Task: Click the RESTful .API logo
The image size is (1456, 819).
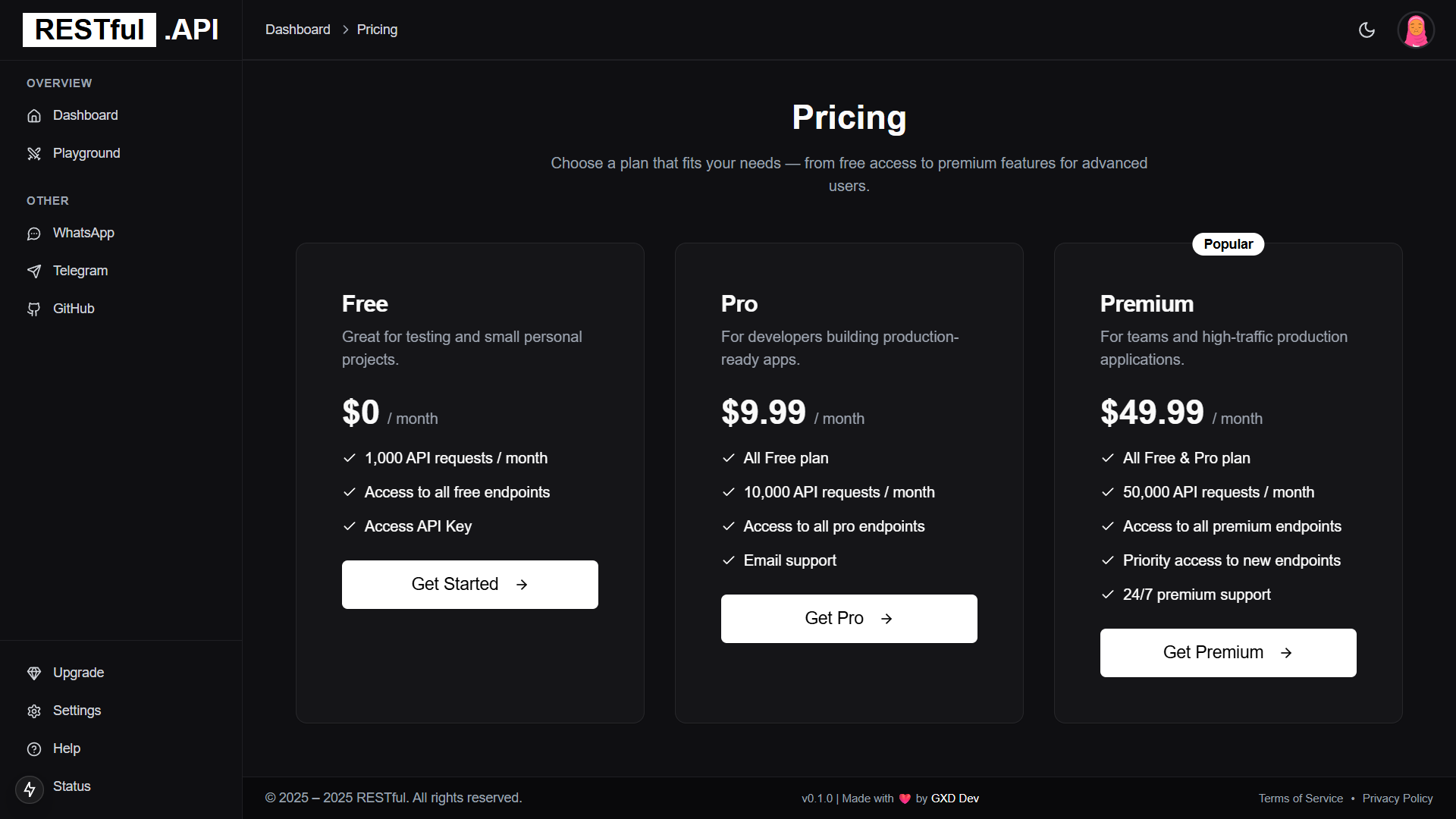Action: point(121,30)
